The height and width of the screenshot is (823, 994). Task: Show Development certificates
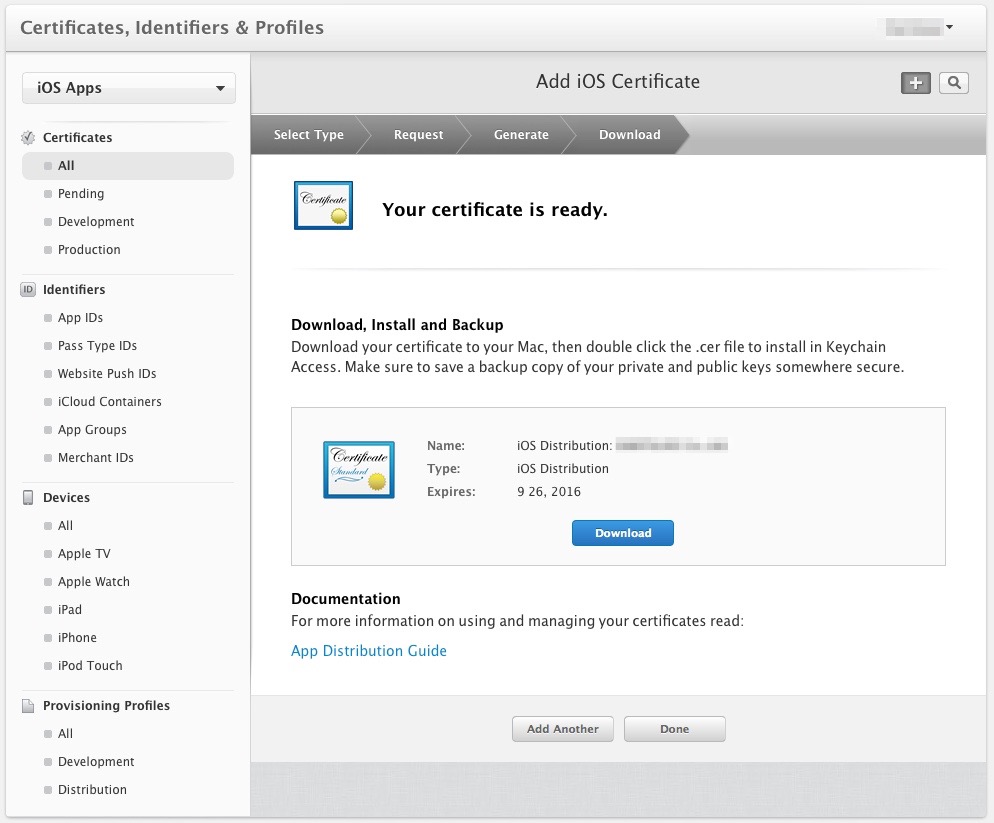[x=96, y=222]
